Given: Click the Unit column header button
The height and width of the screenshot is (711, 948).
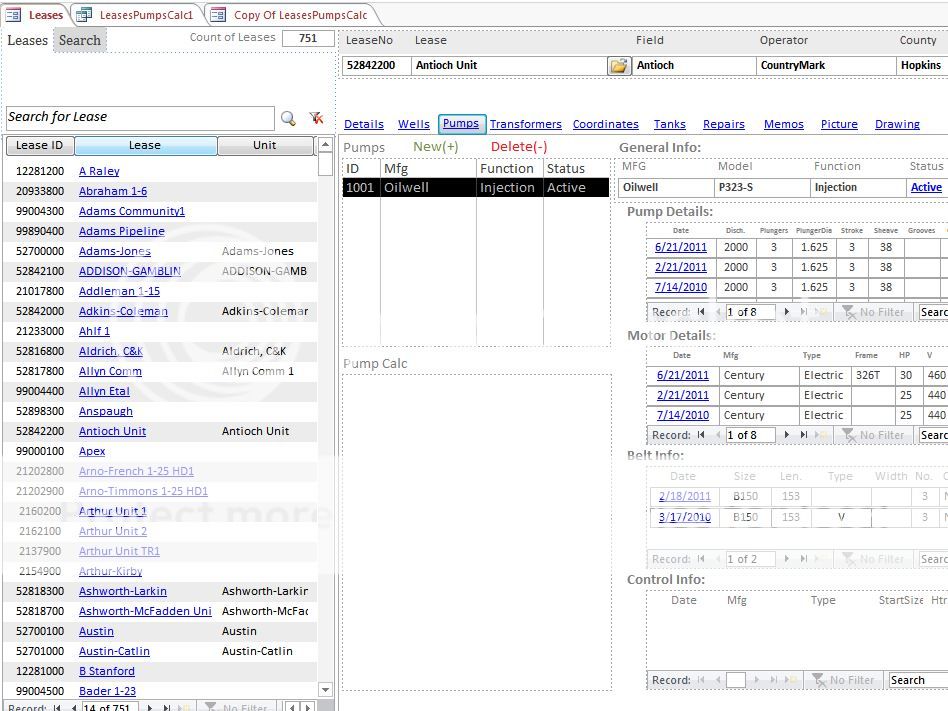Looking at the screenshot, I should point(265,146).
